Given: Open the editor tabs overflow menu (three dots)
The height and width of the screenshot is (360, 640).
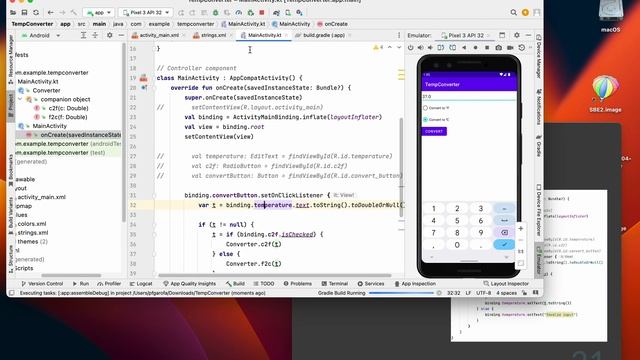Looking at the screenshot, I should (x=399, y=36).
